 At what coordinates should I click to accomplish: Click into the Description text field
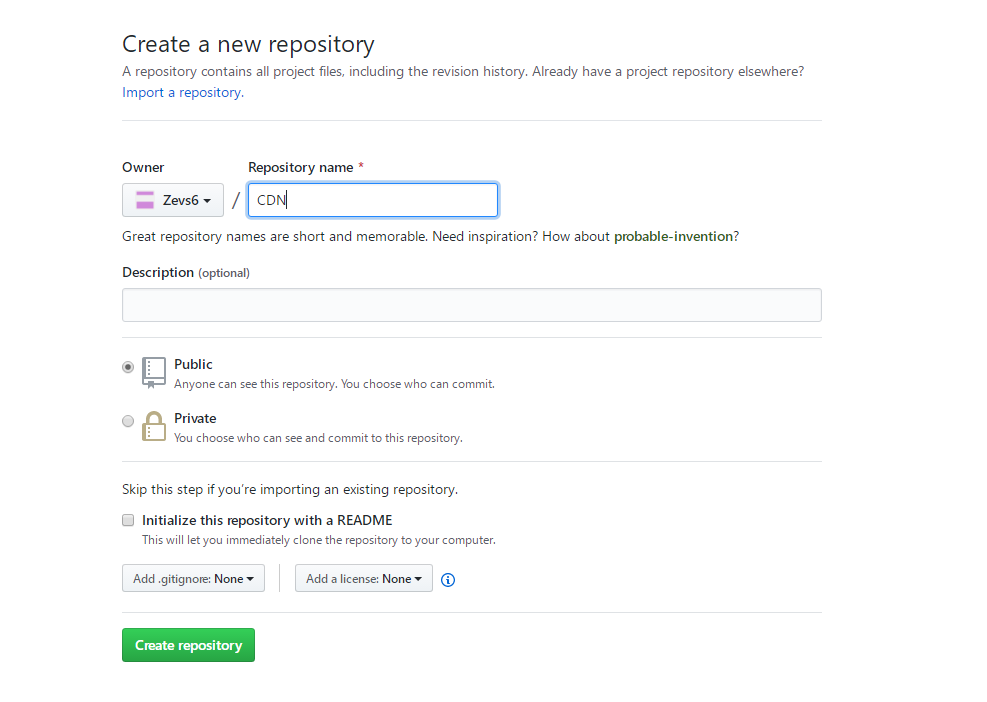click(x=471, y=305)
